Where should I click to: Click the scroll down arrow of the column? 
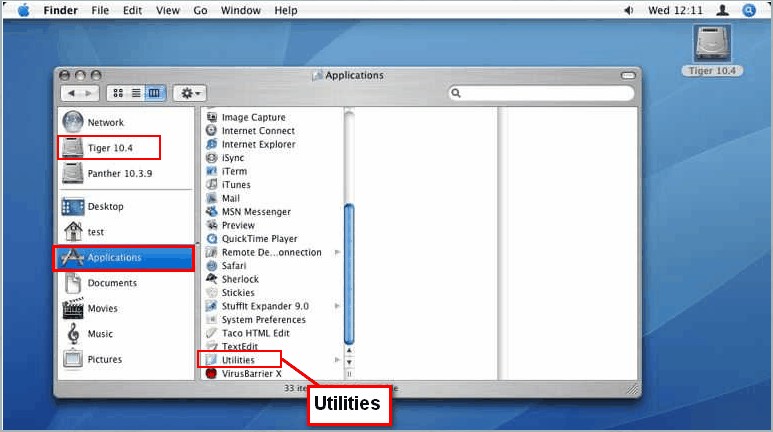[x=349, y=362]
